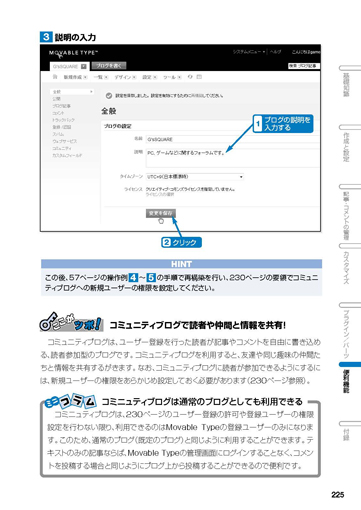Select ブログ記事 in the settings sidebar
361x510 pixels.
(x=61, y=106)
